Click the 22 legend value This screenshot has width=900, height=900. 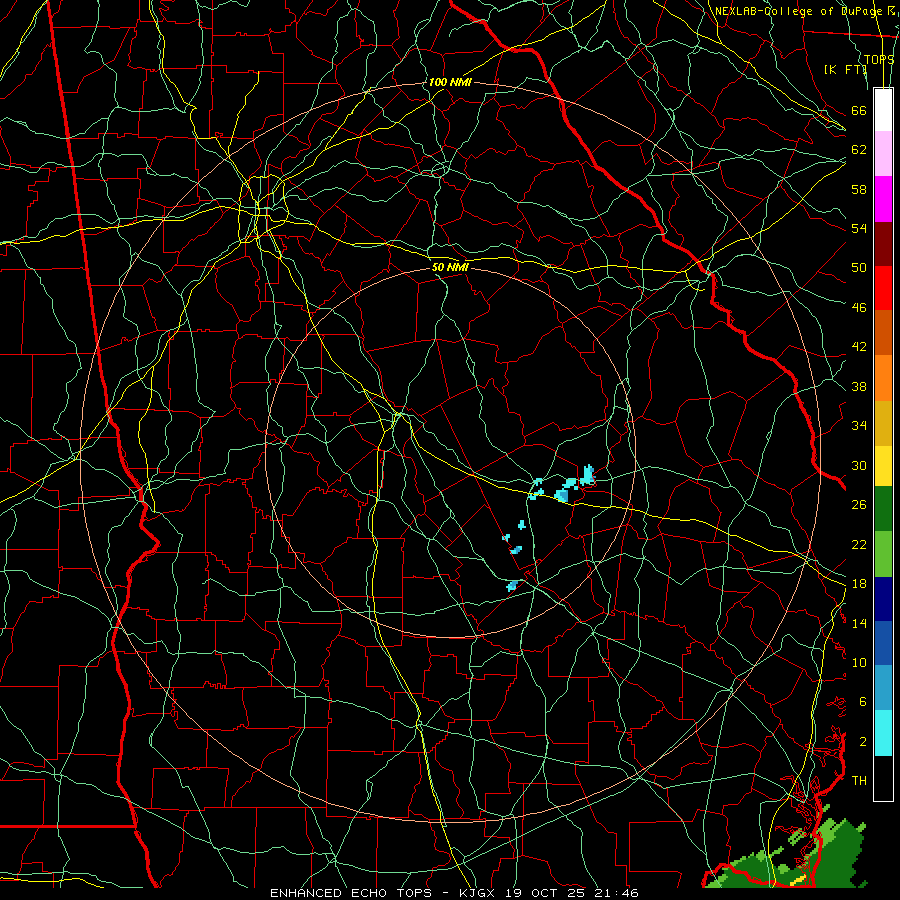tap(859, 545)
